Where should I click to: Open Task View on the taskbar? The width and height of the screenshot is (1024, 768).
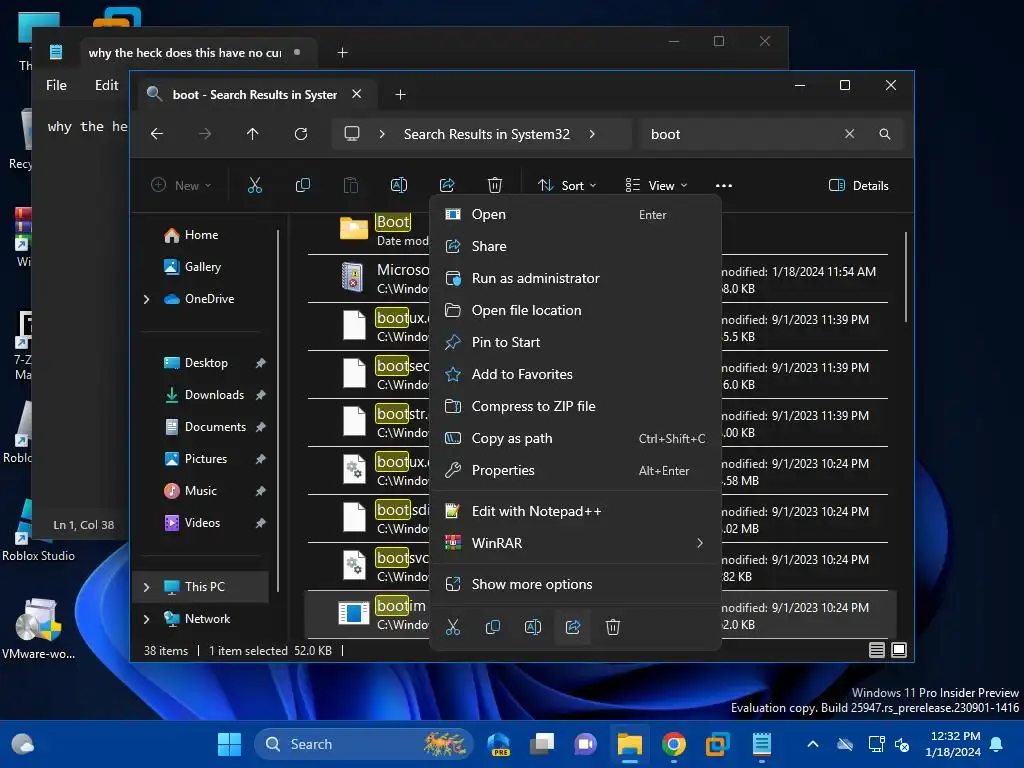pos(542,744)
